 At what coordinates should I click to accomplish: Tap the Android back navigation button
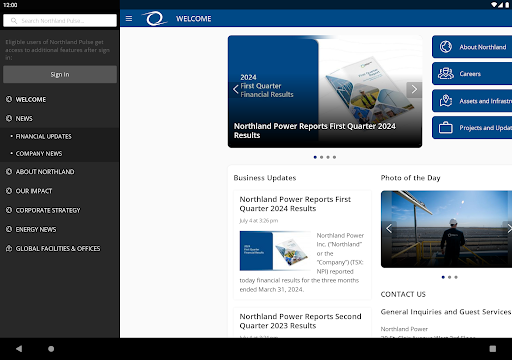point(19,349)
